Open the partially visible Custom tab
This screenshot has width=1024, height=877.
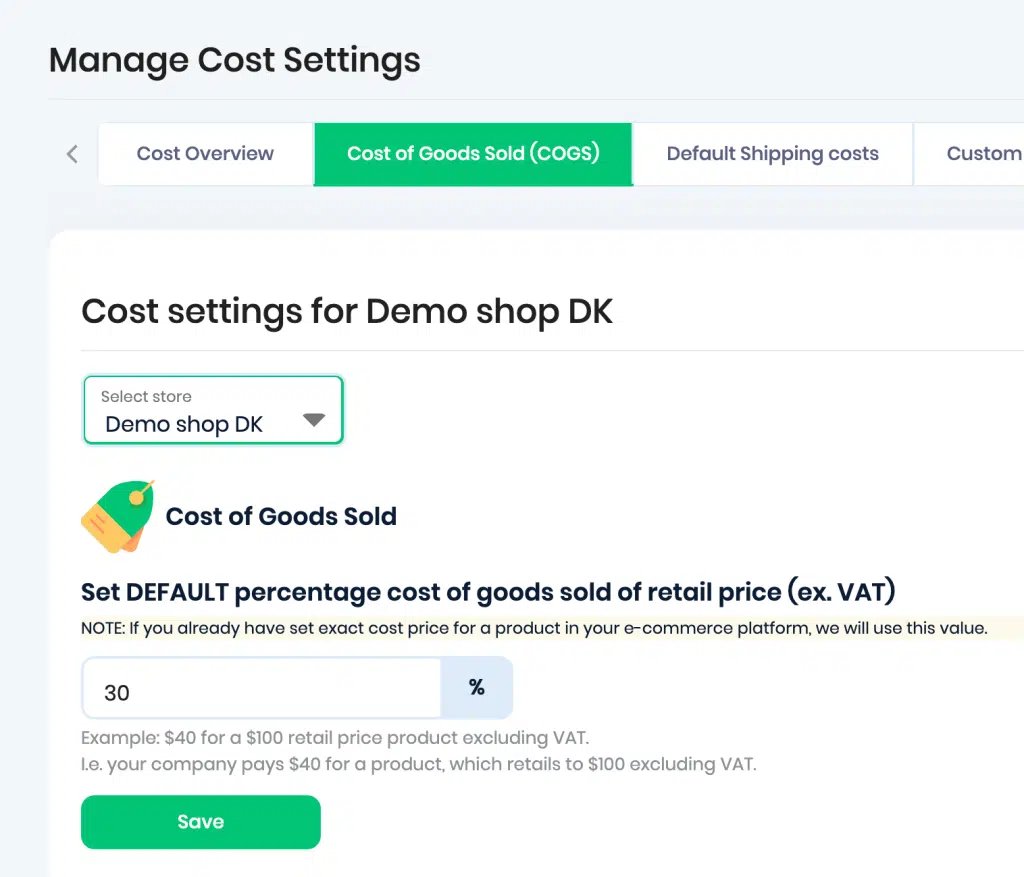point(970,154)
